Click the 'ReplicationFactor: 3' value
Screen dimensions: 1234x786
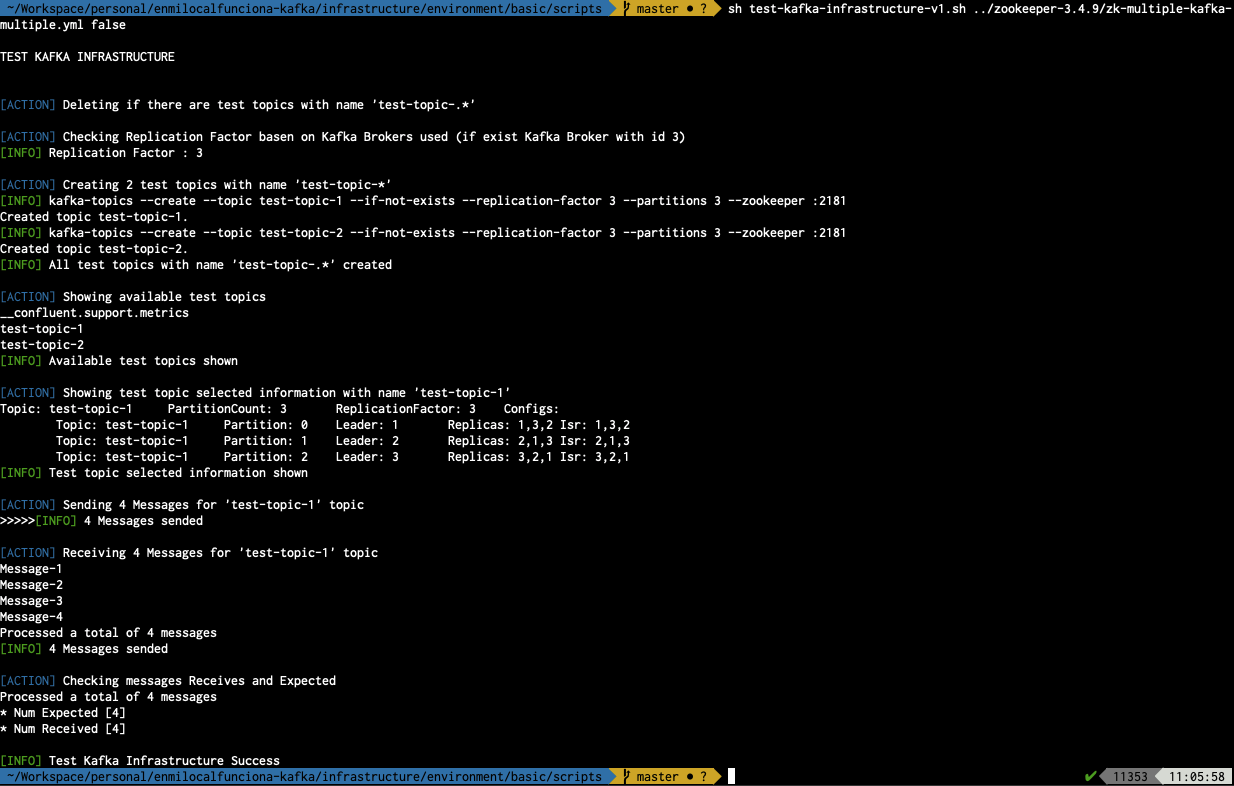pos(406,409)
